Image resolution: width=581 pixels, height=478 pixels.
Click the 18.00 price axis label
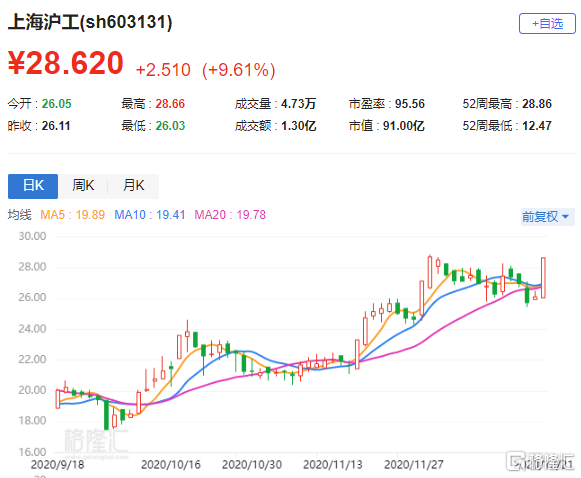32,421
